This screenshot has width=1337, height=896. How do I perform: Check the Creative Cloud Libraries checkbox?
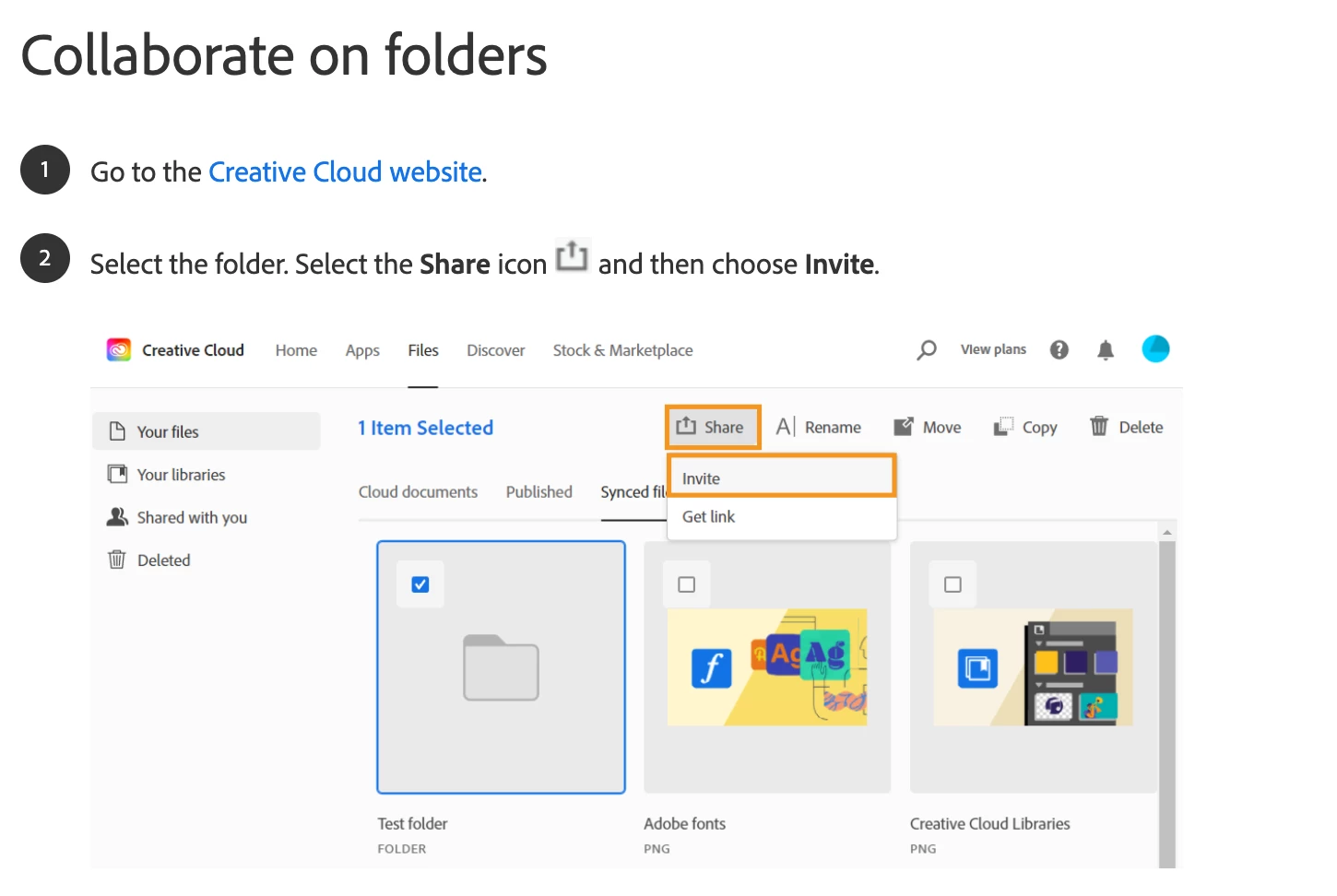tap(953, 584)
